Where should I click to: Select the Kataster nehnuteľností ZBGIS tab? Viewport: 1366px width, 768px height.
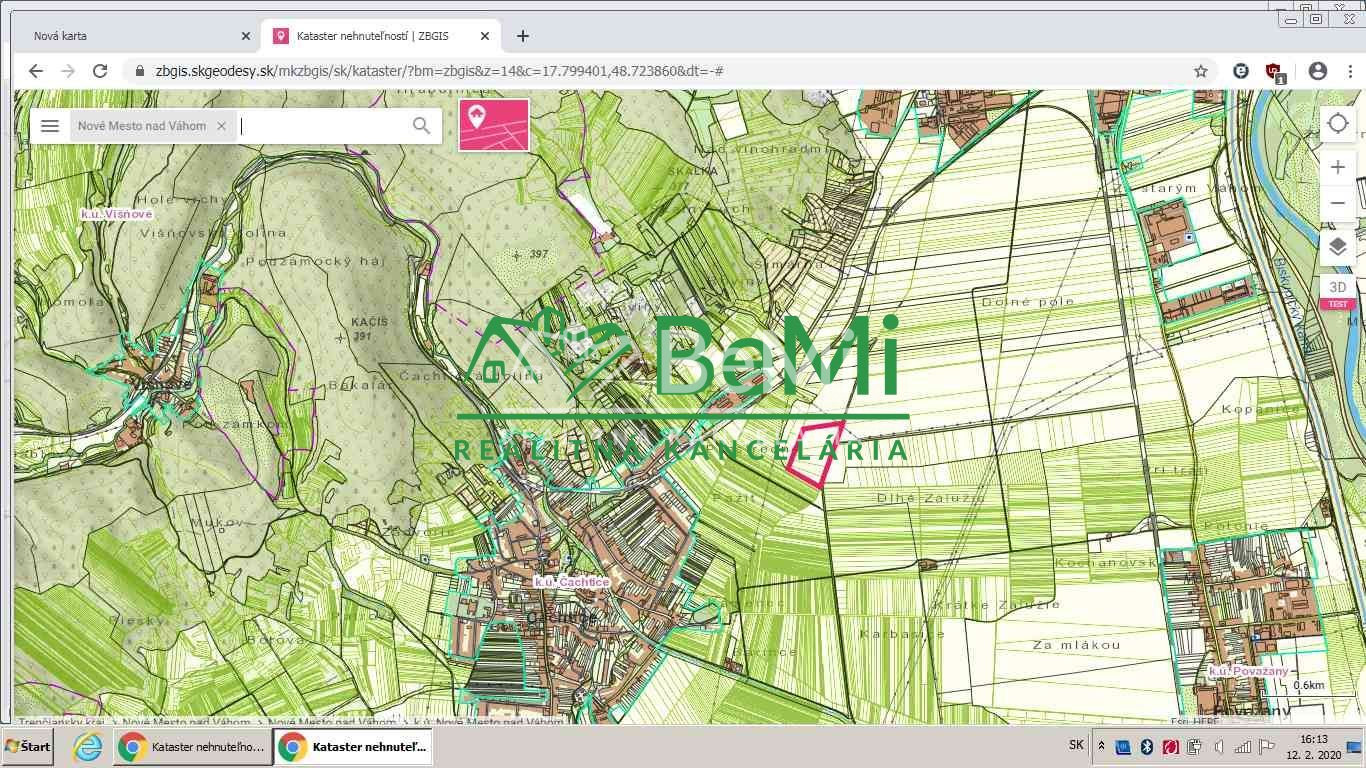click(381, 36)
